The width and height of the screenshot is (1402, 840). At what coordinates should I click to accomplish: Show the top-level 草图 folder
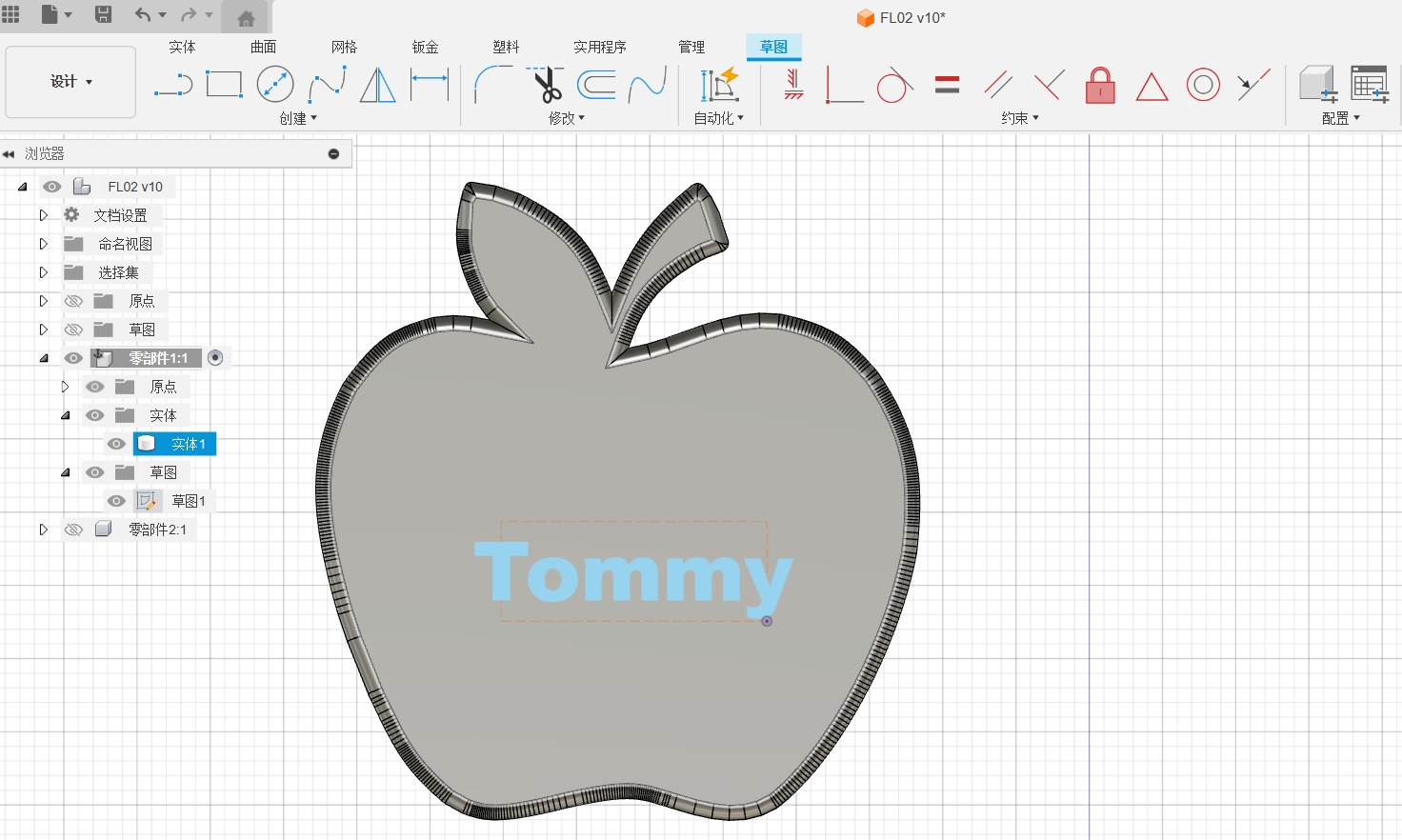(x=73, y=330)
